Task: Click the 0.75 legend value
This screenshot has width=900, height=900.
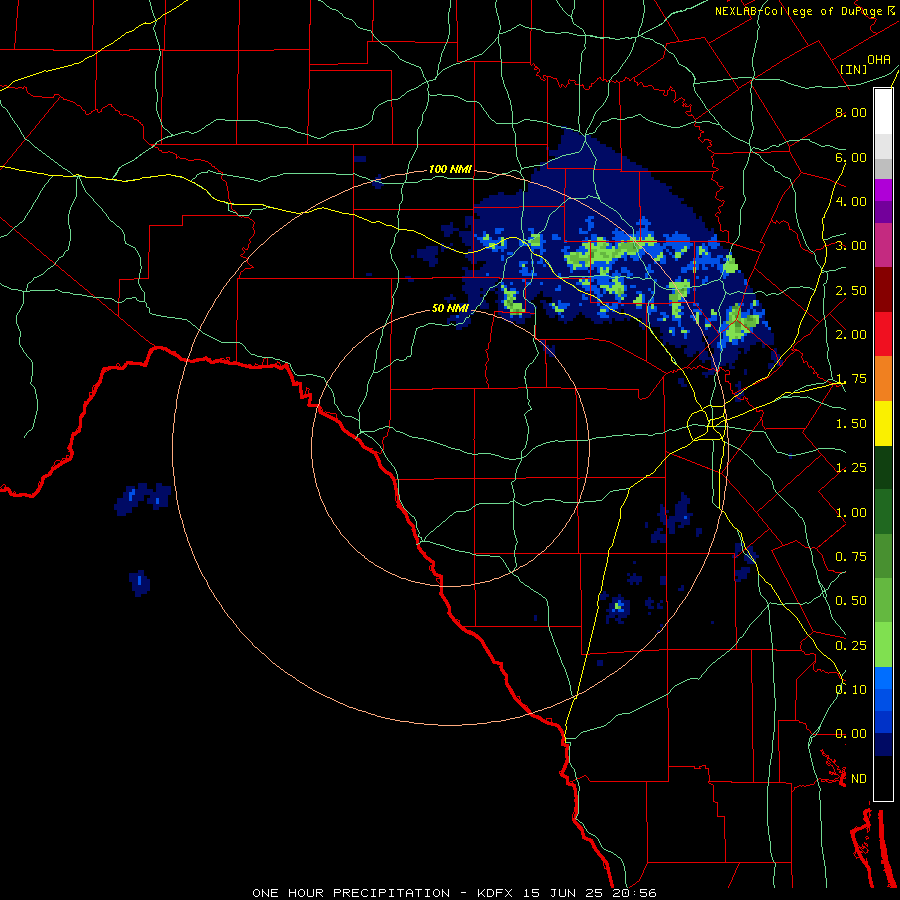Action: click(x=851, y=557)
